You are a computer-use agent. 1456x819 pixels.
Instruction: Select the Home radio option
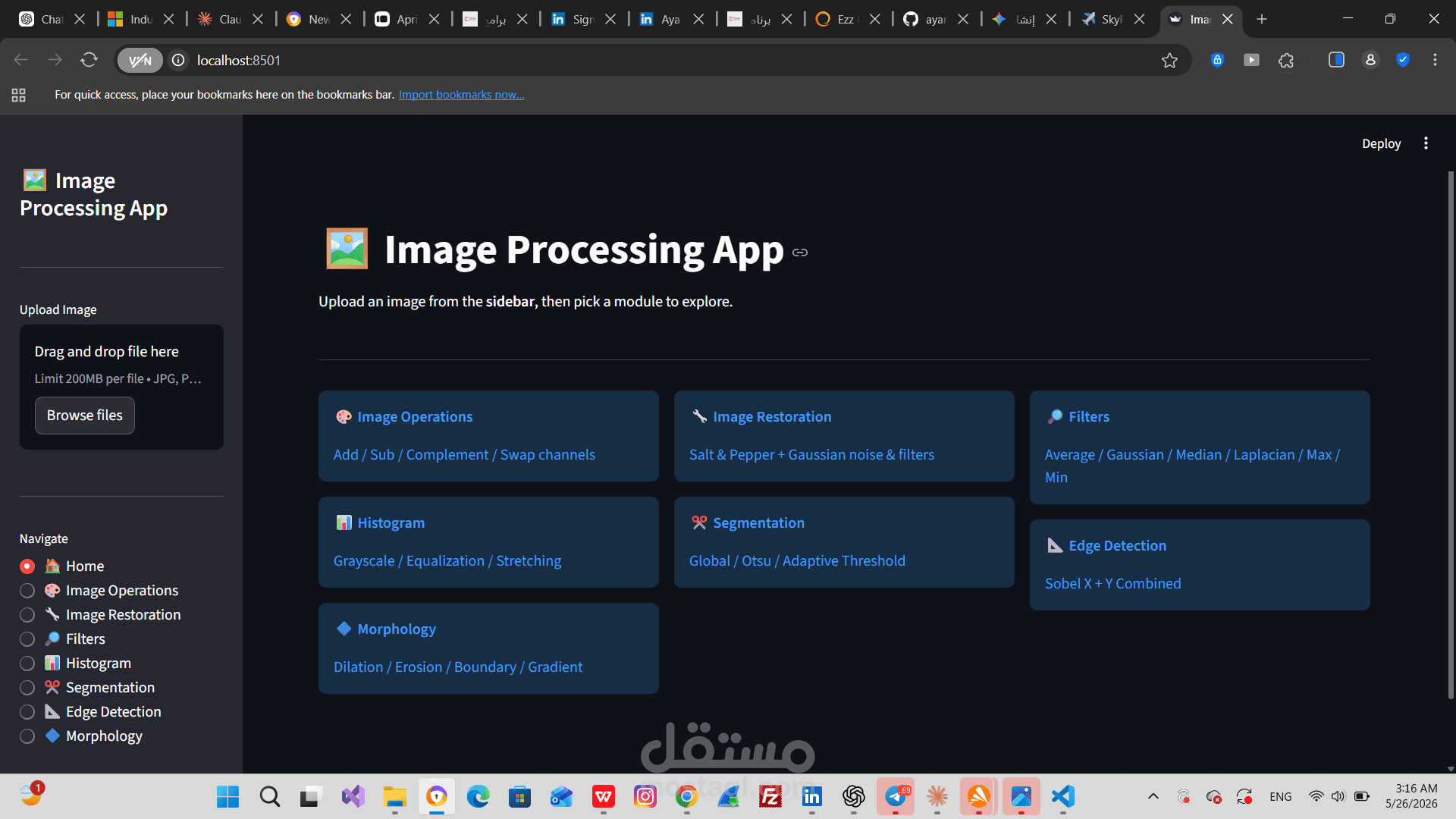27,566
